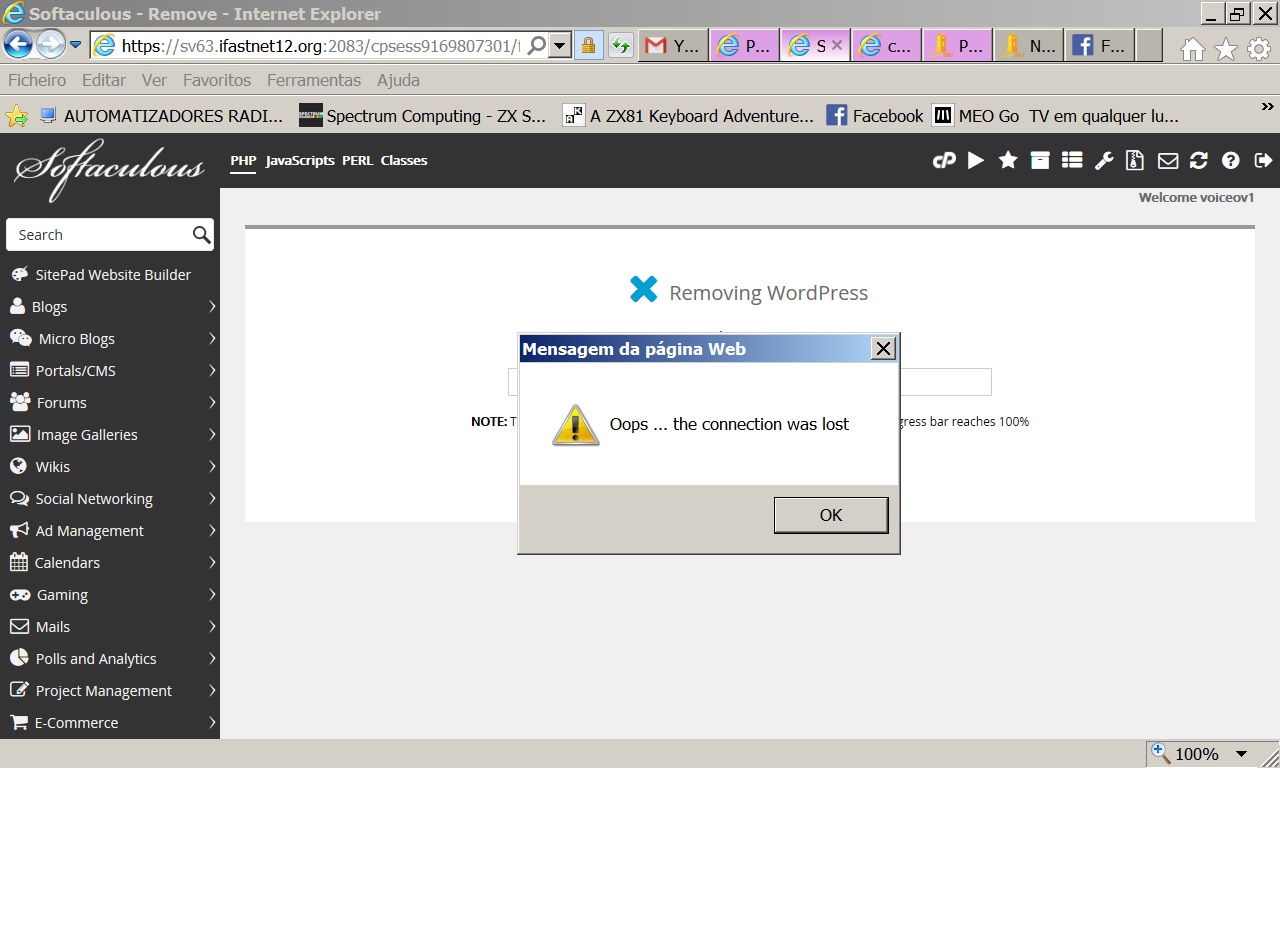Select the PERL tab
1280x947 pixels.
pyautogui.click(x=357, y=161)
